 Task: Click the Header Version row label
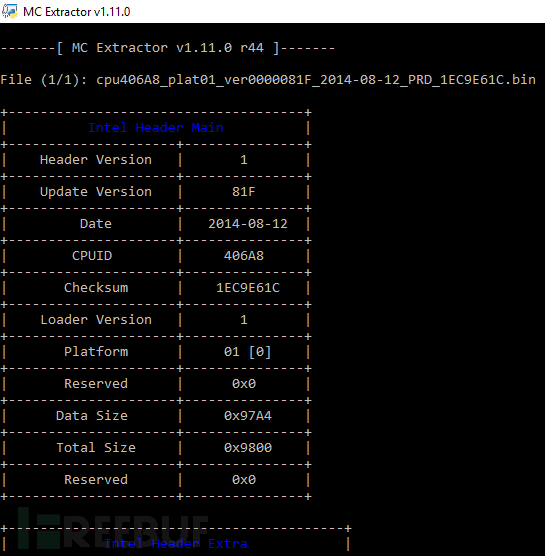96,160
